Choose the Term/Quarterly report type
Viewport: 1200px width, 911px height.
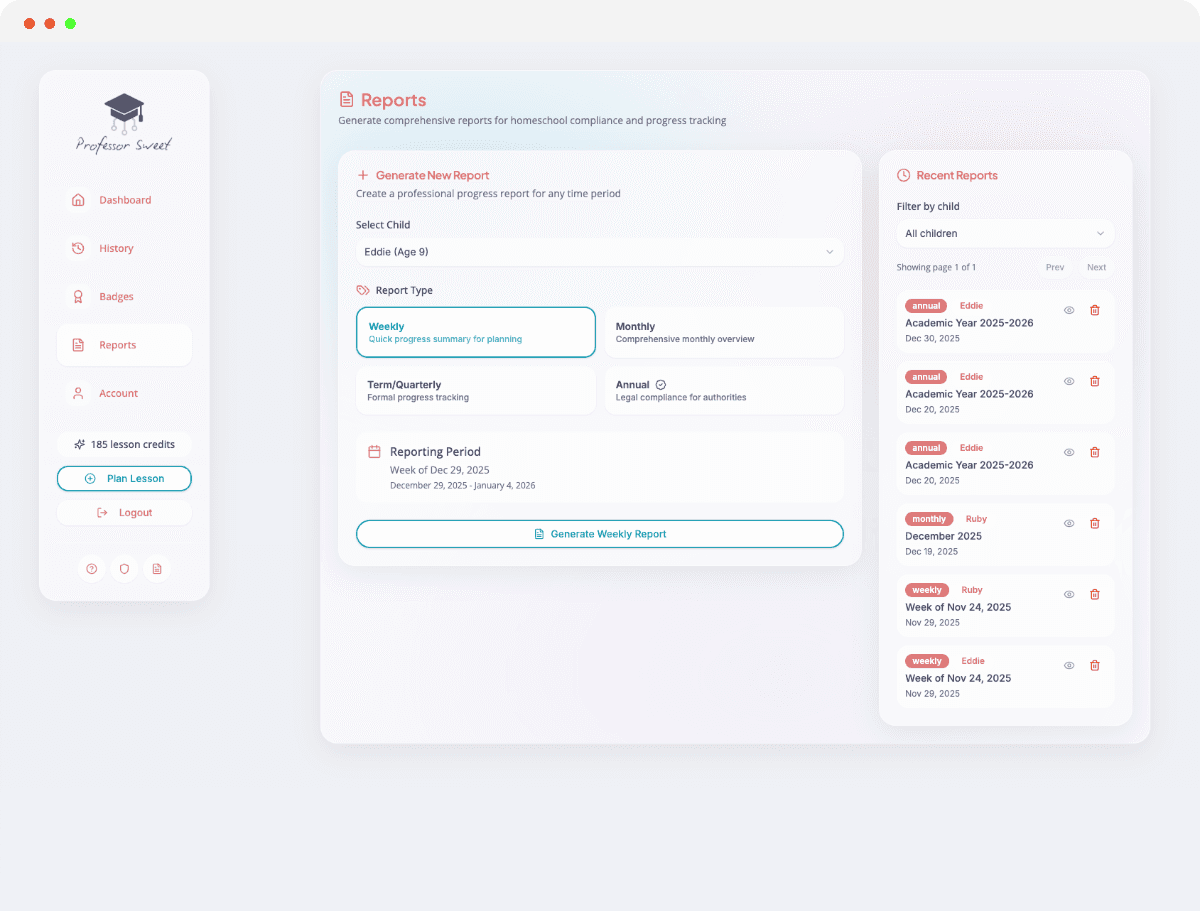click(475, 390)
